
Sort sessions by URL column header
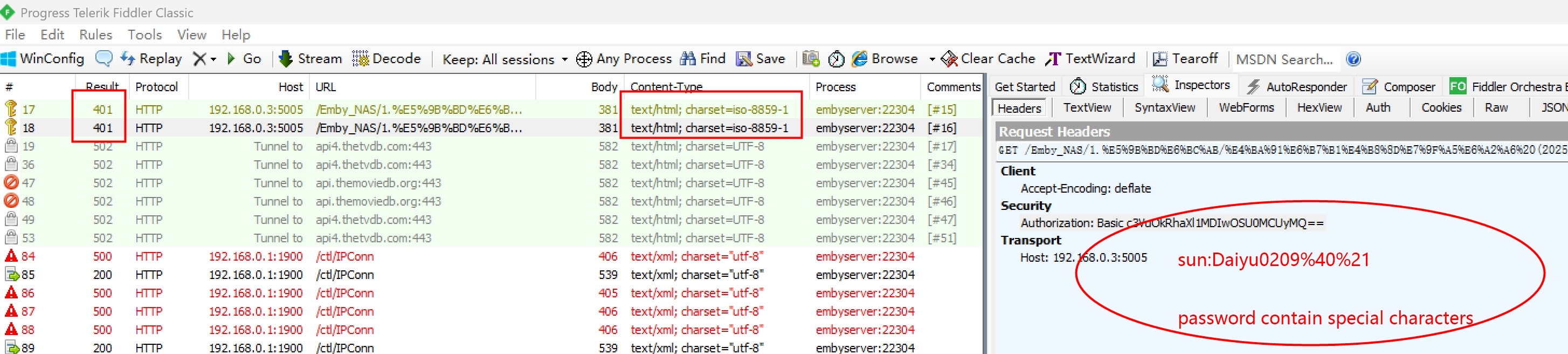(423, 87)
